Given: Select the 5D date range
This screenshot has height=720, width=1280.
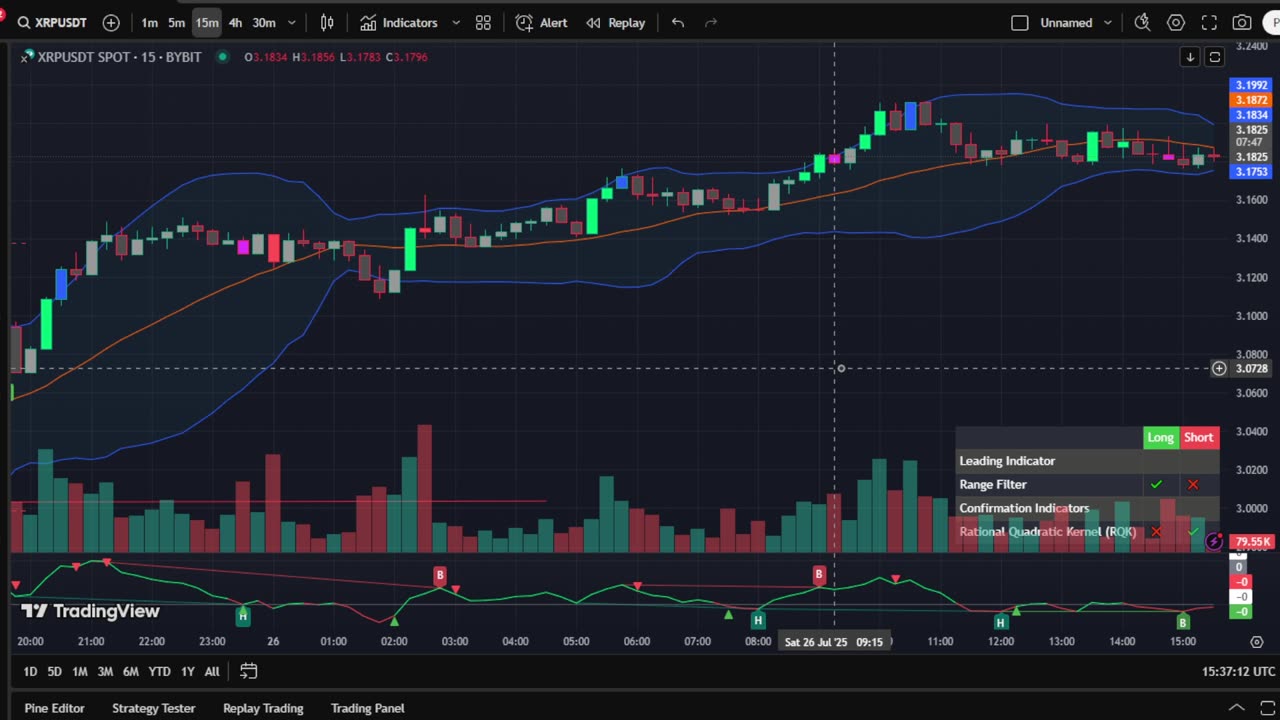Looking at the screenshot, I should (54, 671).
